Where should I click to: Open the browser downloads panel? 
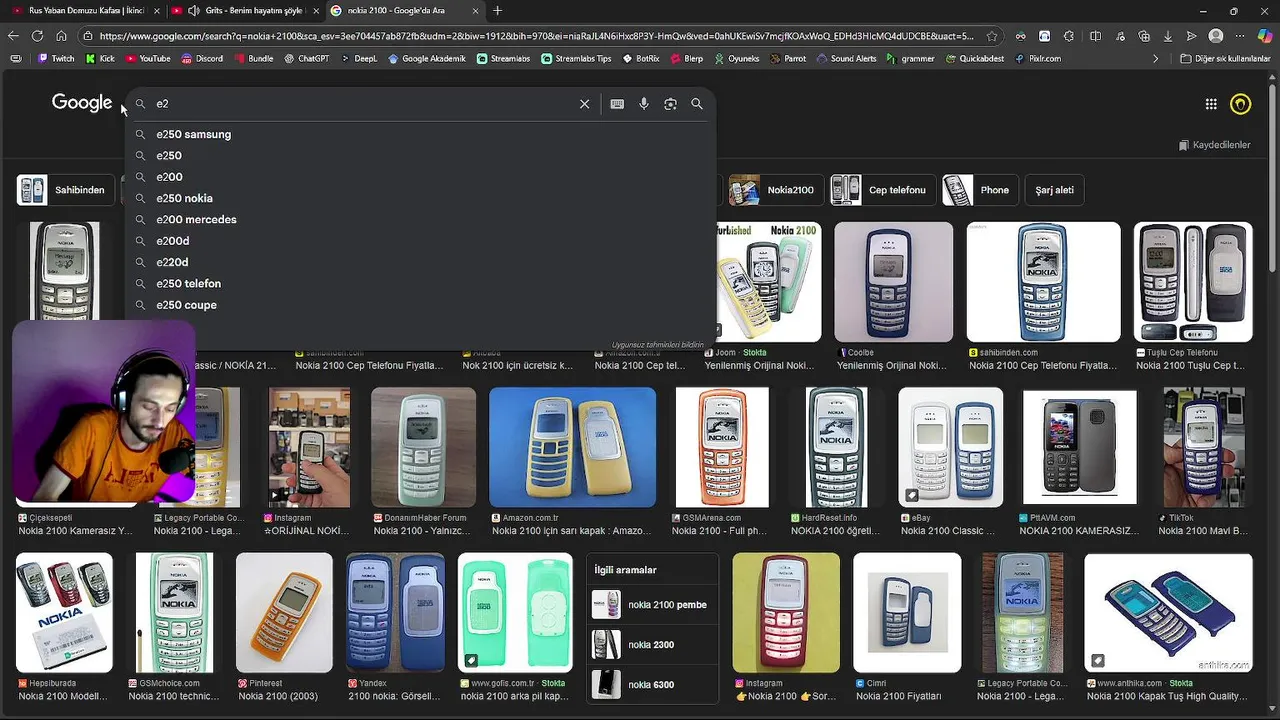click(x=1168, y=36)
